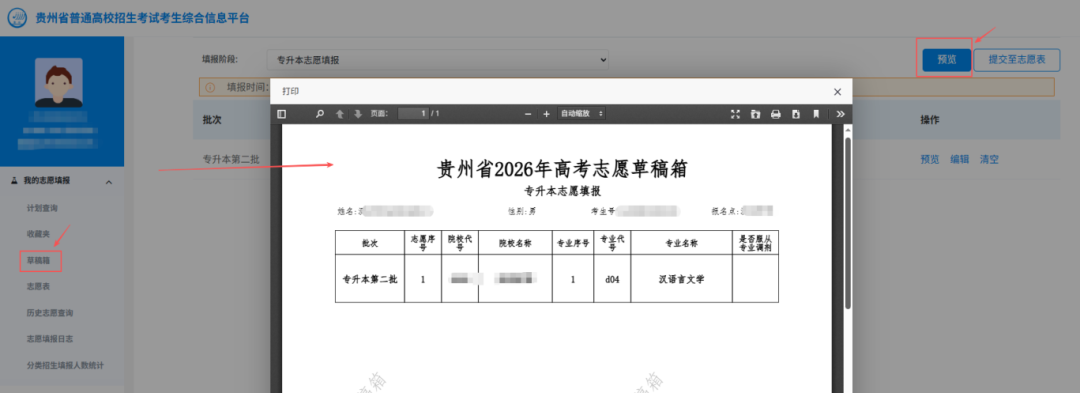Click 贵州省2026年高考志愿草稿箱 heading
Viewport: 1080px width, 393px height.
(x=562, y=169)
